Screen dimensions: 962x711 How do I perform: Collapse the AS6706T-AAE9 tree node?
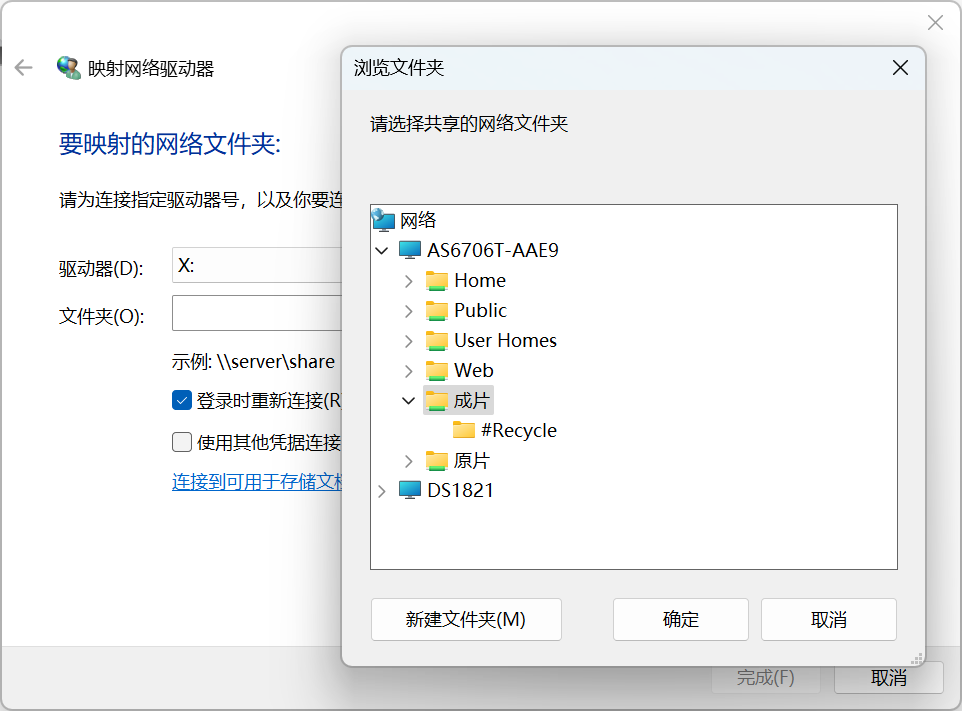(x=382, y=250)
